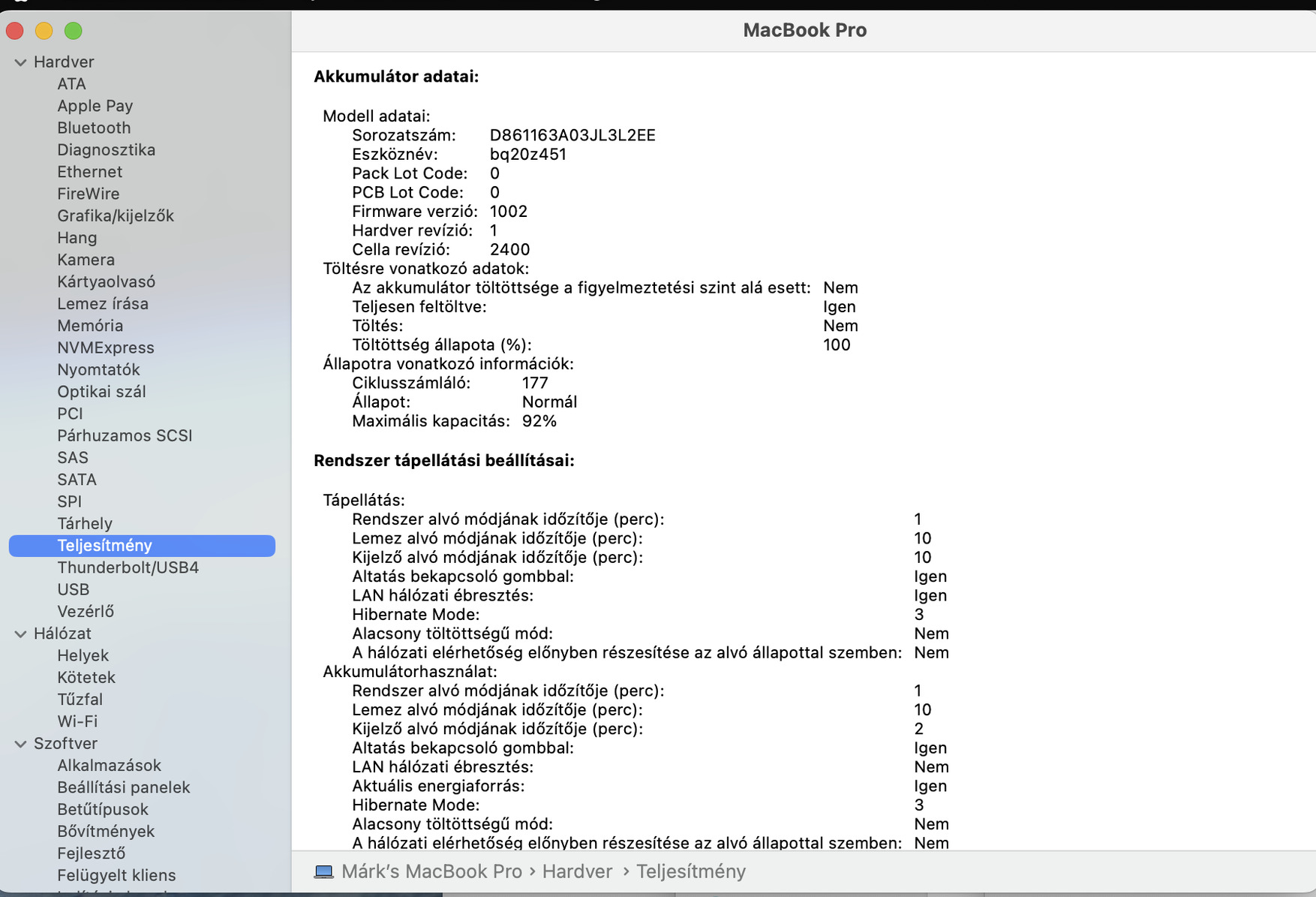Click the battery serial number D861163A03JL3L2EE
The width and height of the screenshot is (1316, 897).
(572, 135)
